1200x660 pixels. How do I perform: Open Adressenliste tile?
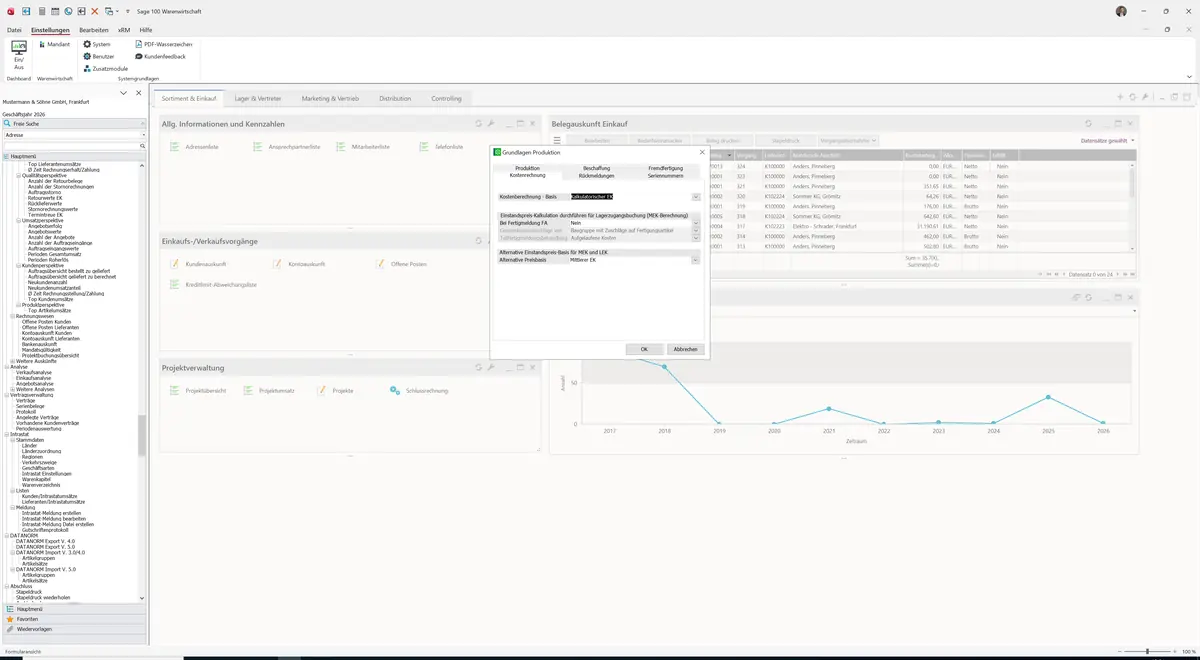195,147
